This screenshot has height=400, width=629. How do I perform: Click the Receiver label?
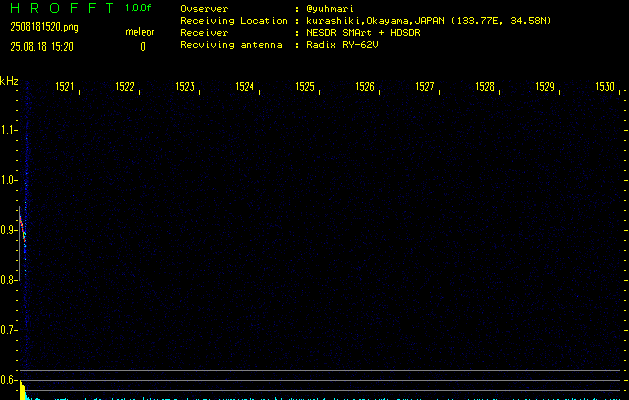204,32
